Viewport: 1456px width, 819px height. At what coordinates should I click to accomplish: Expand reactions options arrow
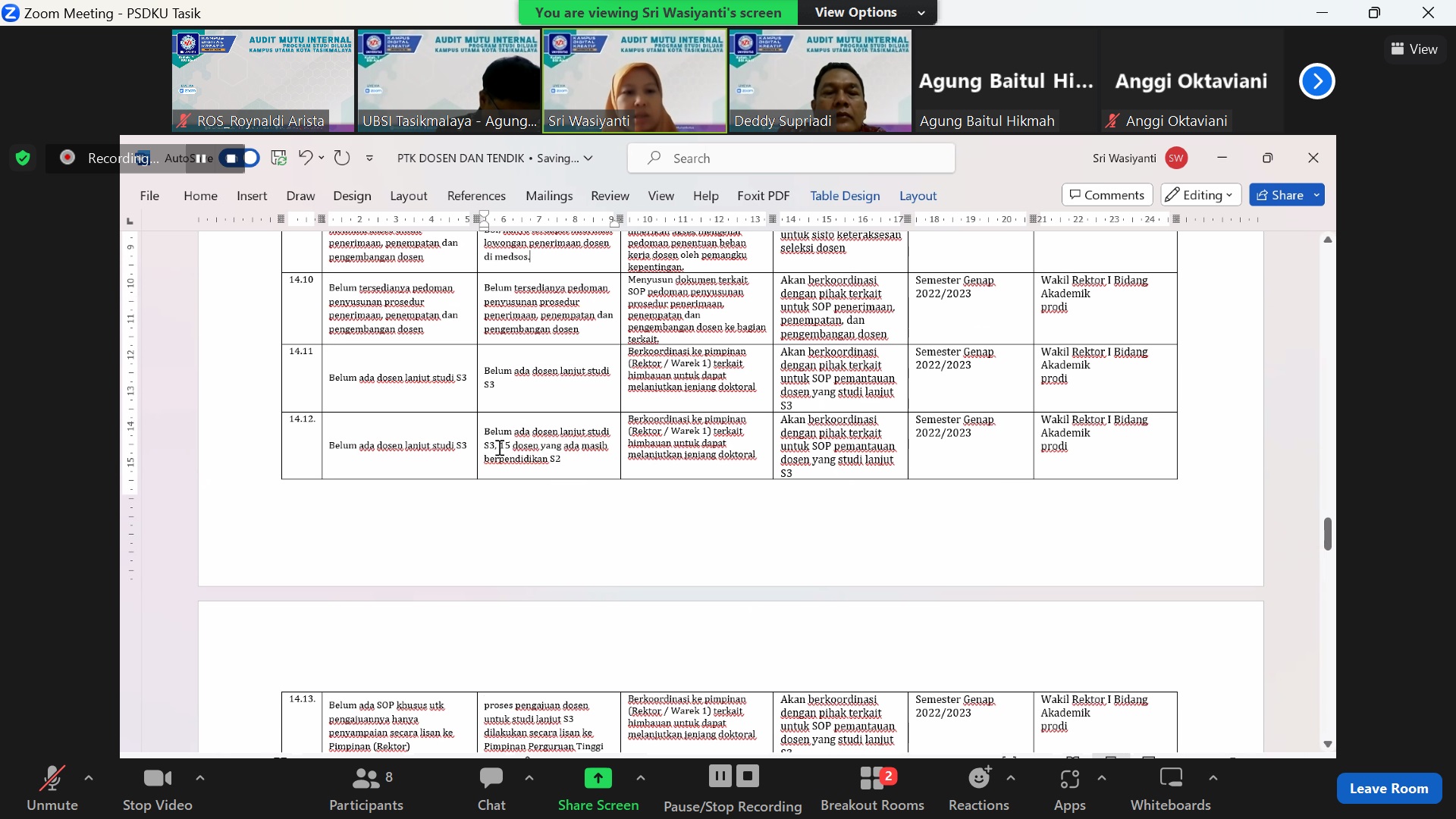tap(1011, 778)
